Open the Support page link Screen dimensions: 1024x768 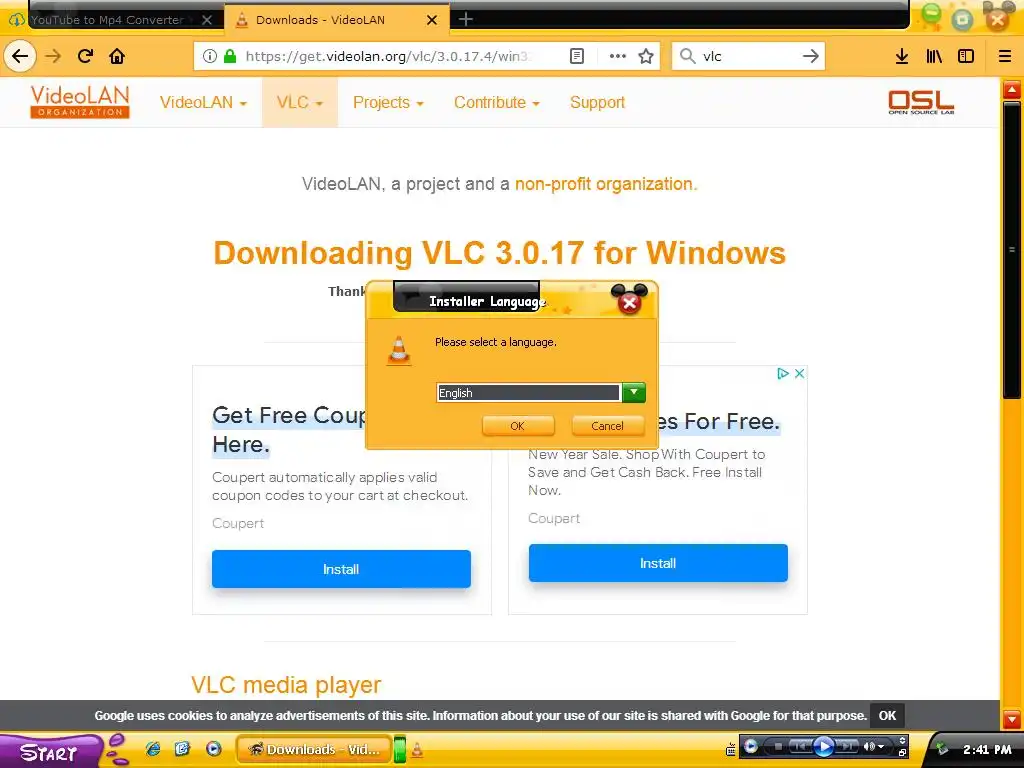pos(597,103)
